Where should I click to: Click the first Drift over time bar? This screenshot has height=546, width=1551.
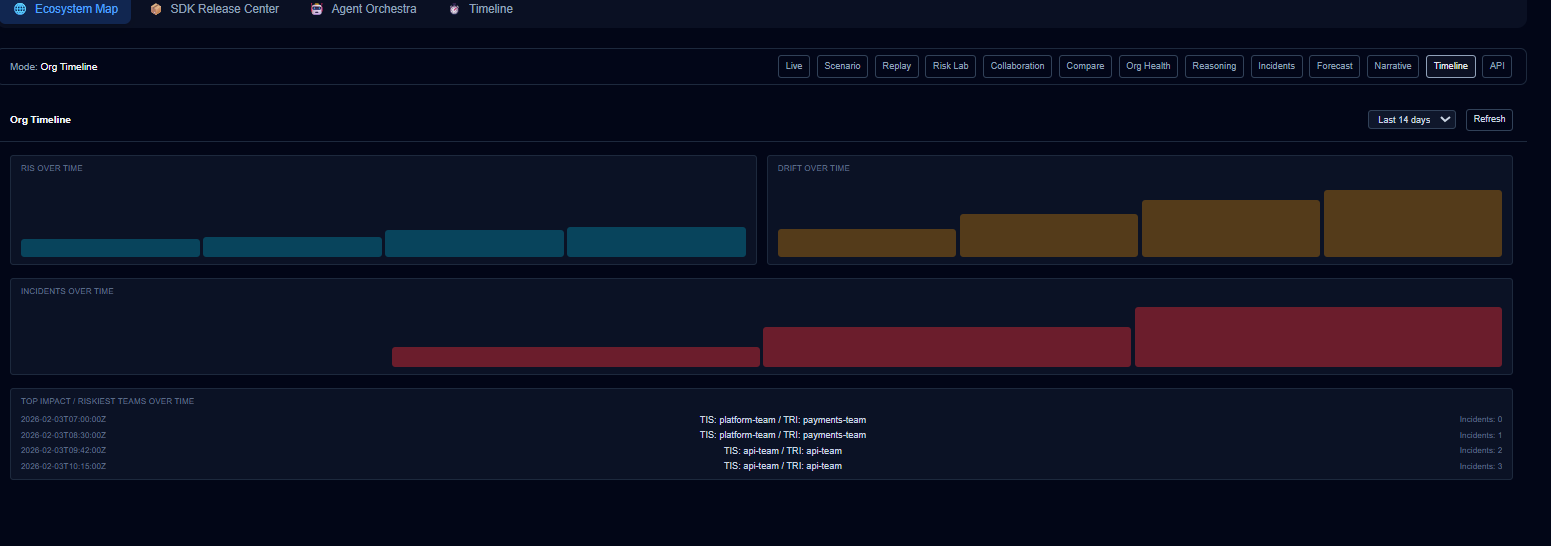point(867,243)
